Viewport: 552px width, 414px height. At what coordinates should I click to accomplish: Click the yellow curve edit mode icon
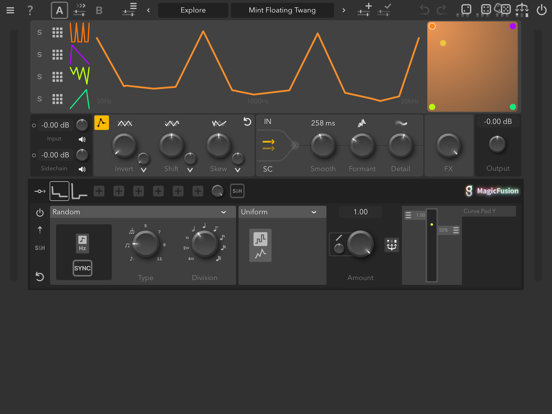click(x=101, y=123)
